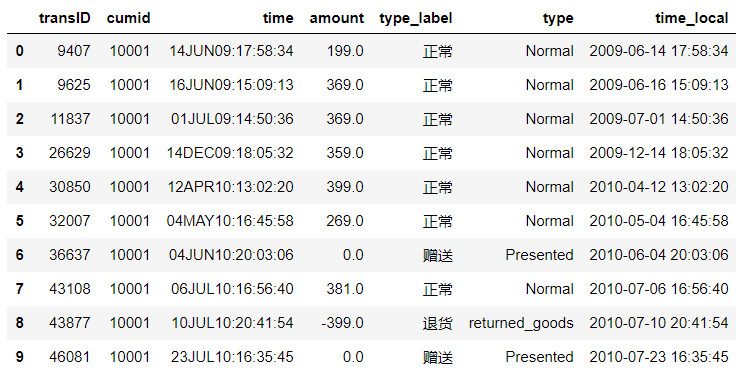Image resolution: width=748 pixels, height=370 pixels.
Task: Select the 退货 type_label cell
Action: click(x=437, y=323)
